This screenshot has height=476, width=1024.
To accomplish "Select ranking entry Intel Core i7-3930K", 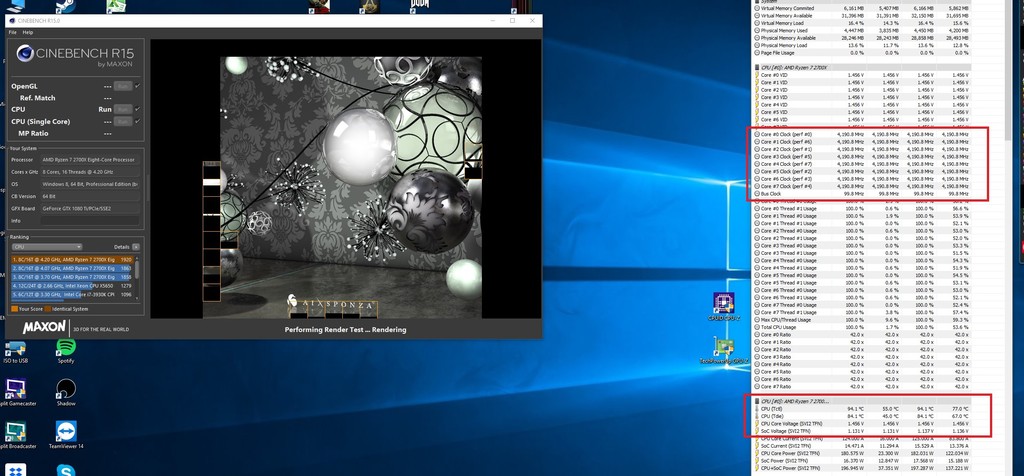I will pos(72,294).
